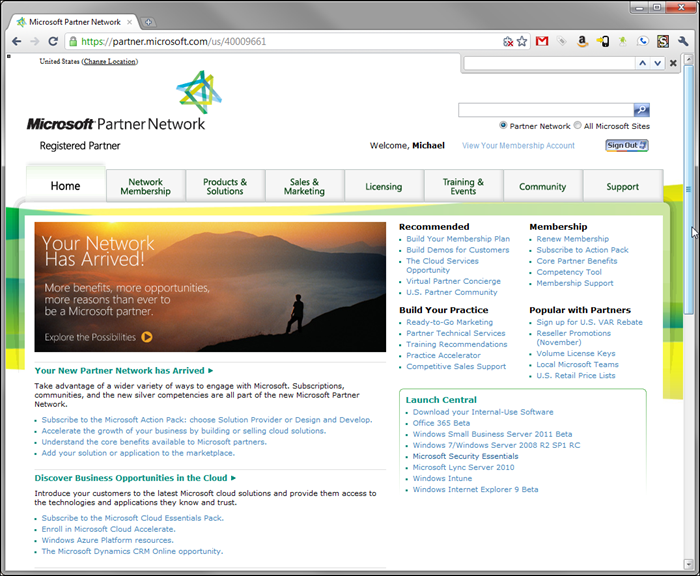Open the Products & Solutions tab
The height and width of the screenshot is (576, 700).
point(225,186)
